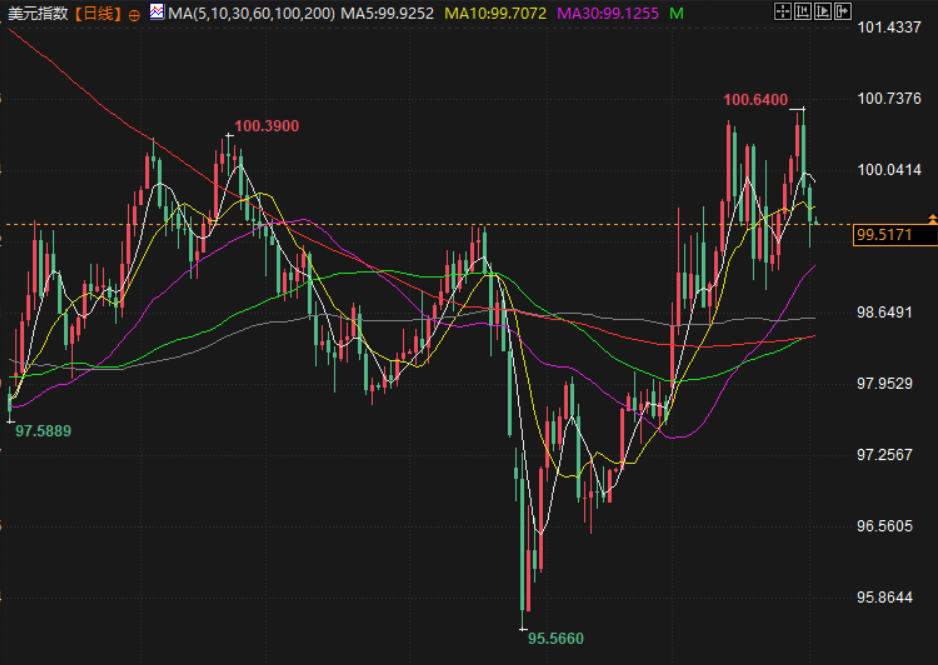
Task: Click the play-arrow panel icon at top right
Action: [x=823, y=11]
